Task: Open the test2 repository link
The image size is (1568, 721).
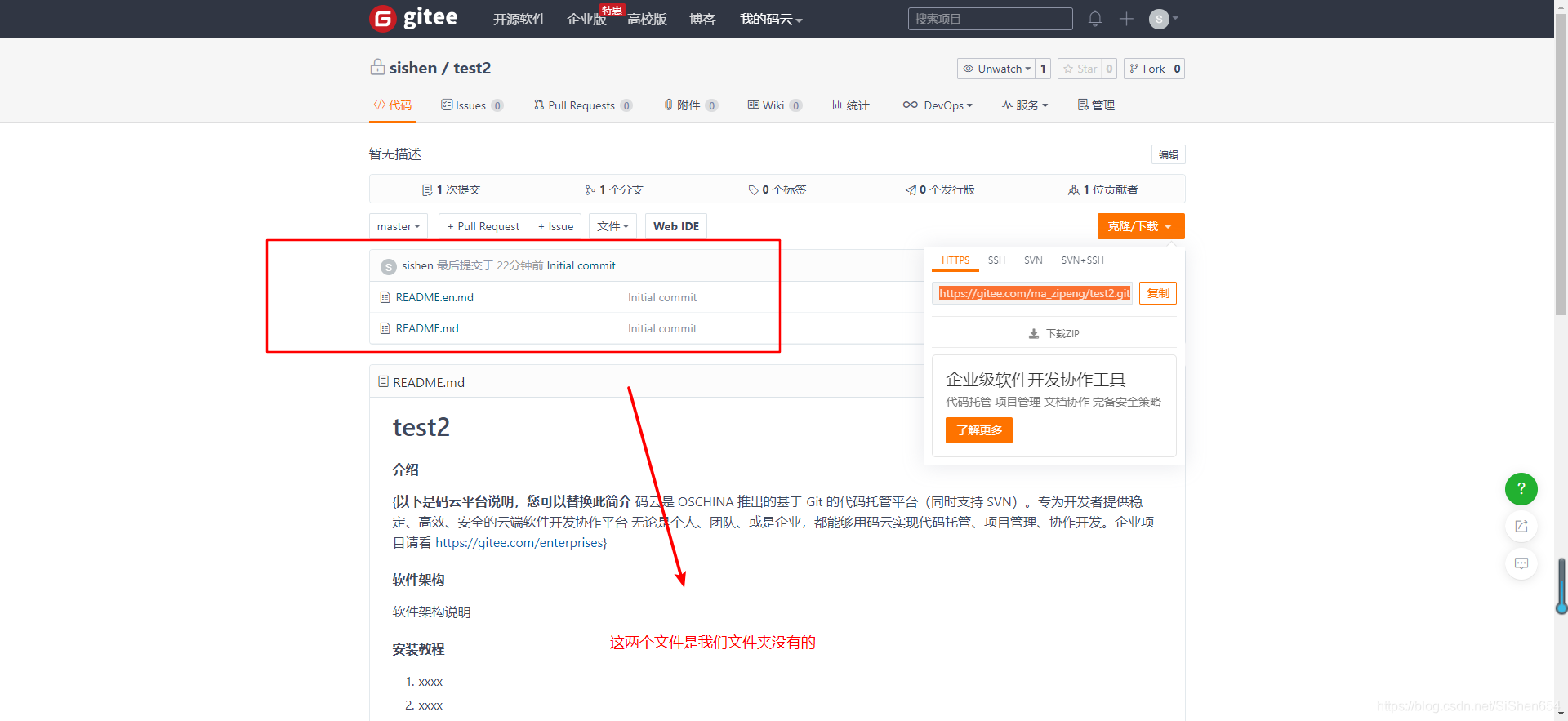Action: [472, 68]
